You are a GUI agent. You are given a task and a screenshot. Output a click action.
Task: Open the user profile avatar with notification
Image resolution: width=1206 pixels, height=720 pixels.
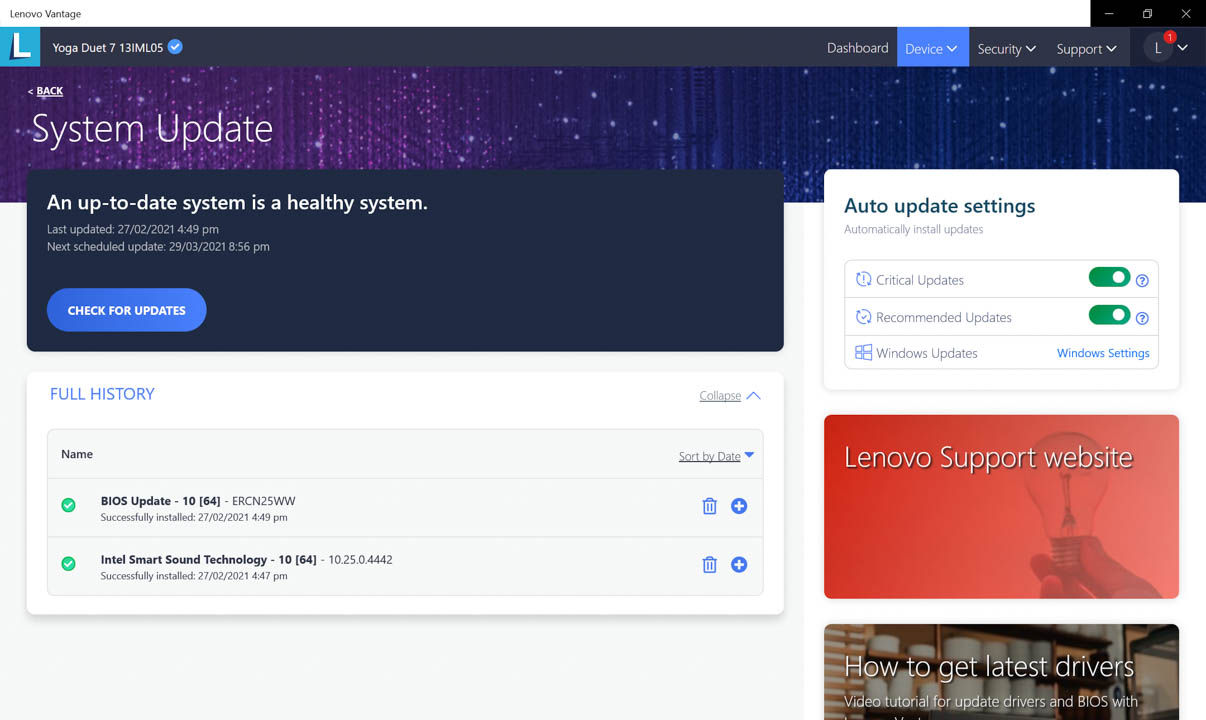coord(1159,48)
